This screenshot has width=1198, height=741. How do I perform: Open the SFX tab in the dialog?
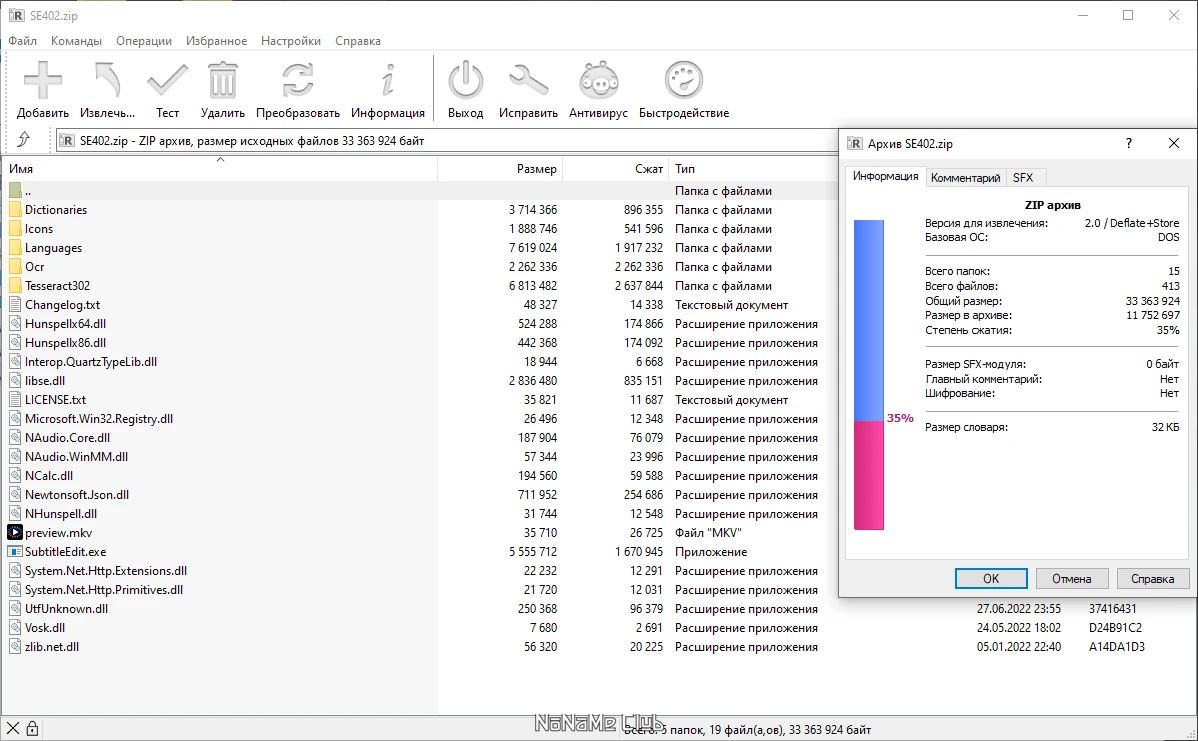(x=1023, y=177)
